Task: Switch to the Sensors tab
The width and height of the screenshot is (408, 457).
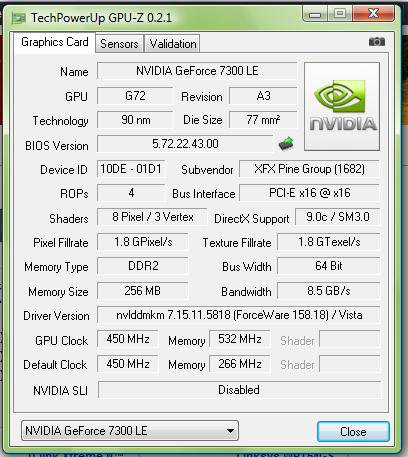Action: point(119,44)
